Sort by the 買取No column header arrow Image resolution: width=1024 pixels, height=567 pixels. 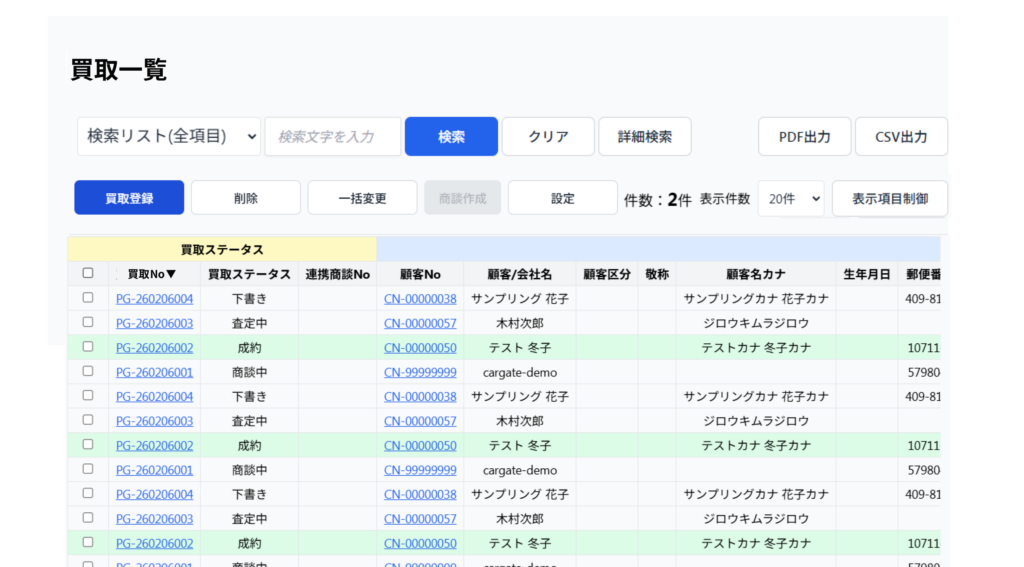pyautogui.click(x=171, y=274)
